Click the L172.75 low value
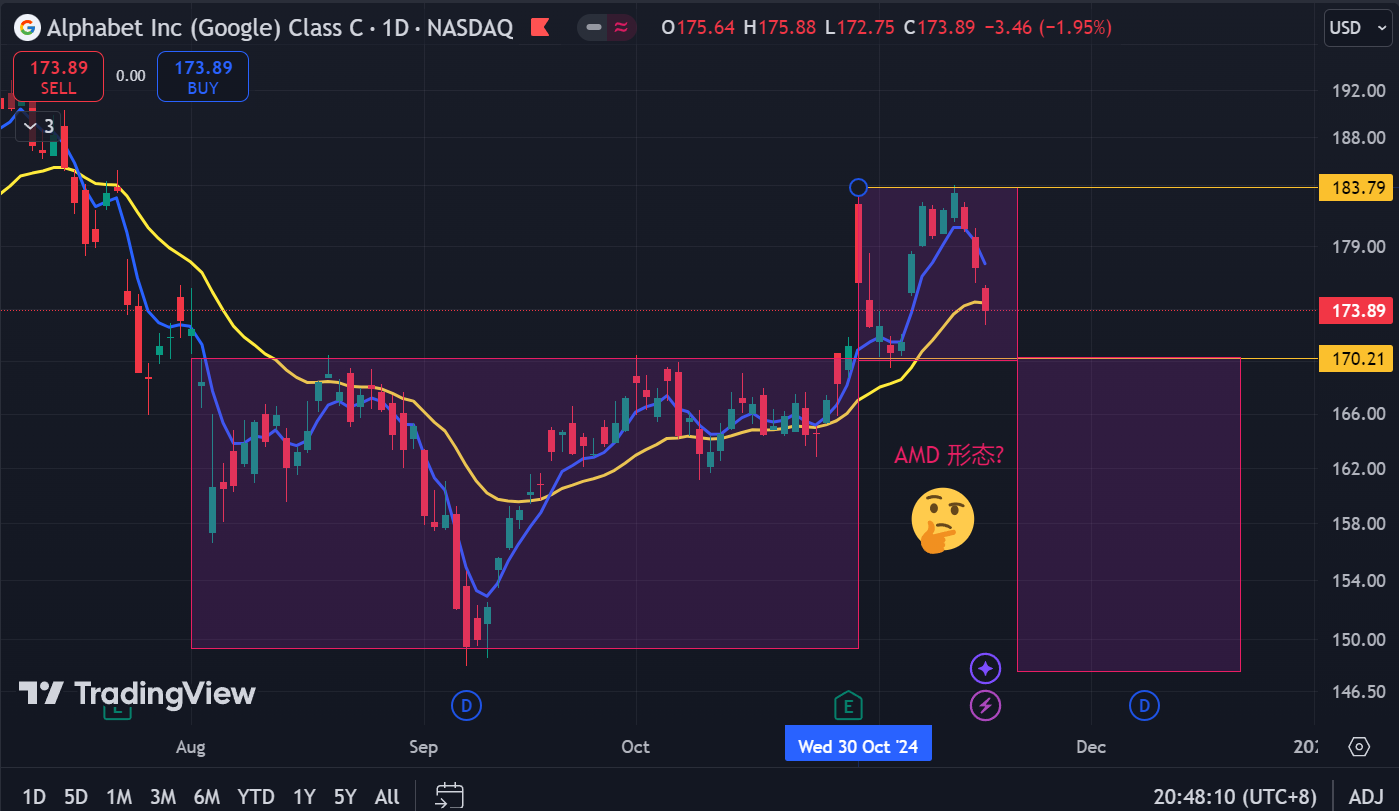This screenshot has width=1399, height=811. click(860, 28)
